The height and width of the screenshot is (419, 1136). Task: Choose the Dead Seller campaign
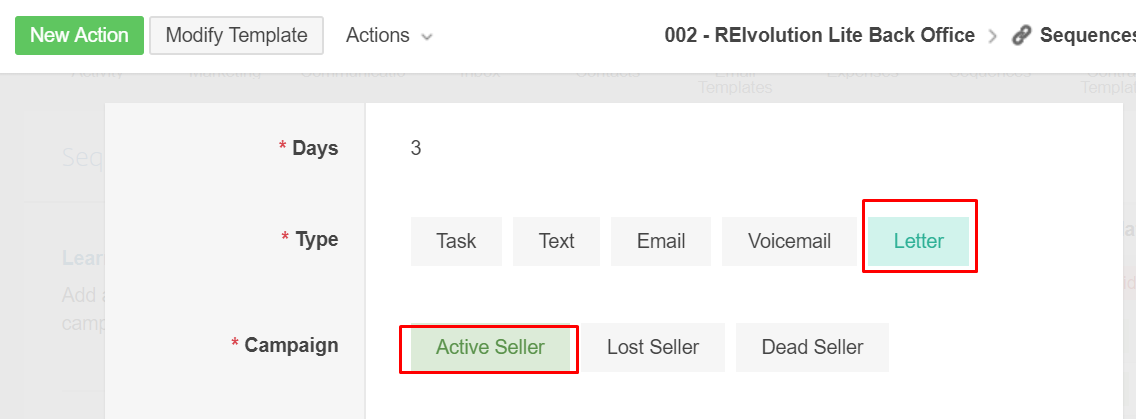812,347
